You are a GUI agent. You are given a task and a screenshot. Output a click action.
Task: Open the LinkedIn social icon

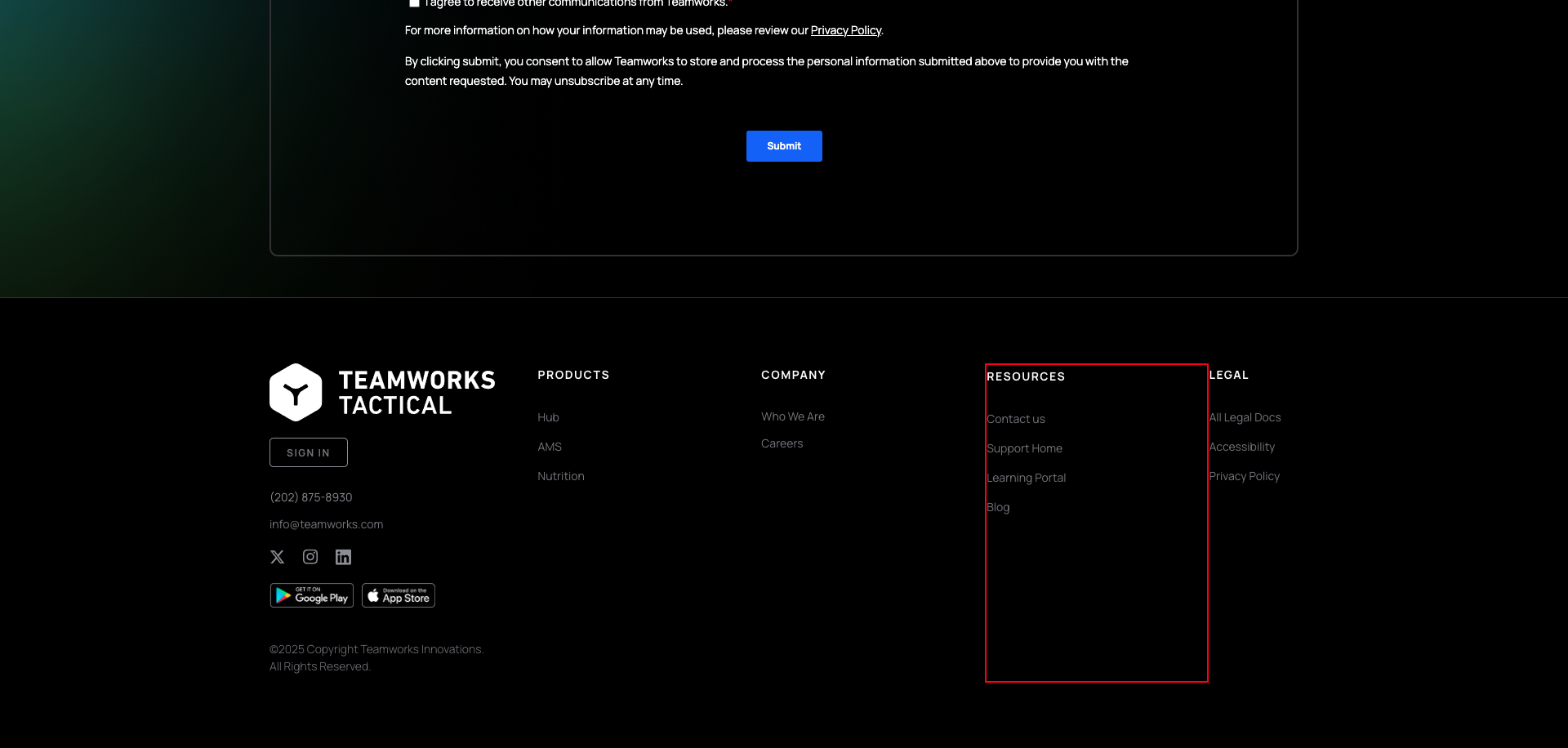[343, 557]
